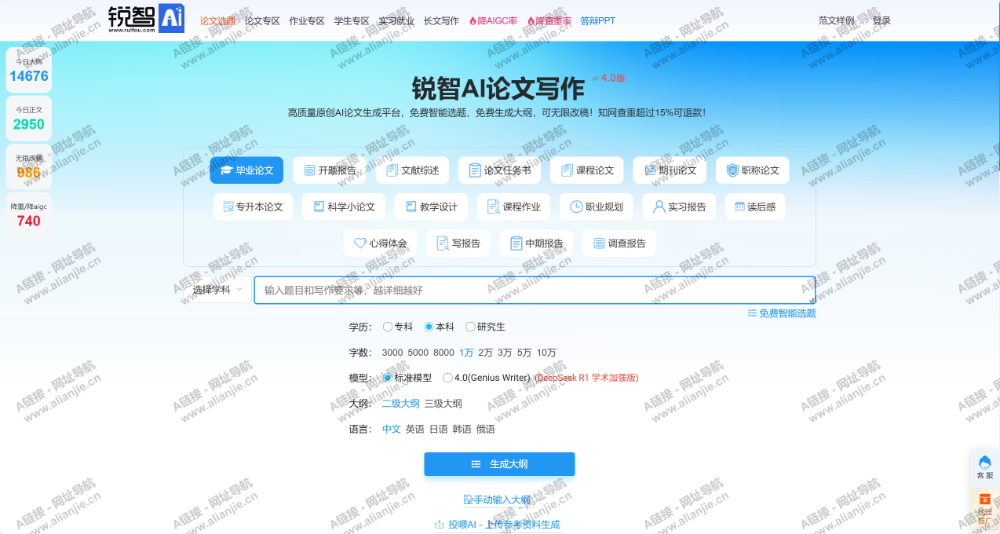This screenshot has height=534, width=1000.
Task: Select the 研究生 education radio button
Action: coord(470,327)
